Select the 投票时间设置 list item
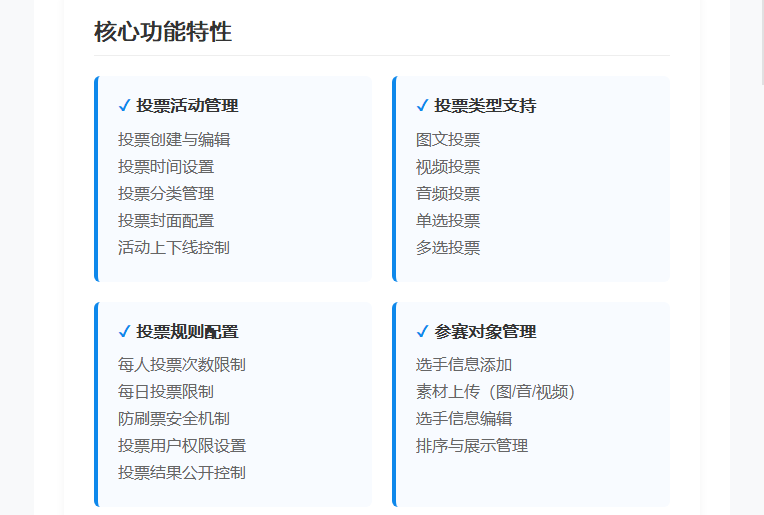This screenshot has width=764, height=515. (x=166, y=167)
